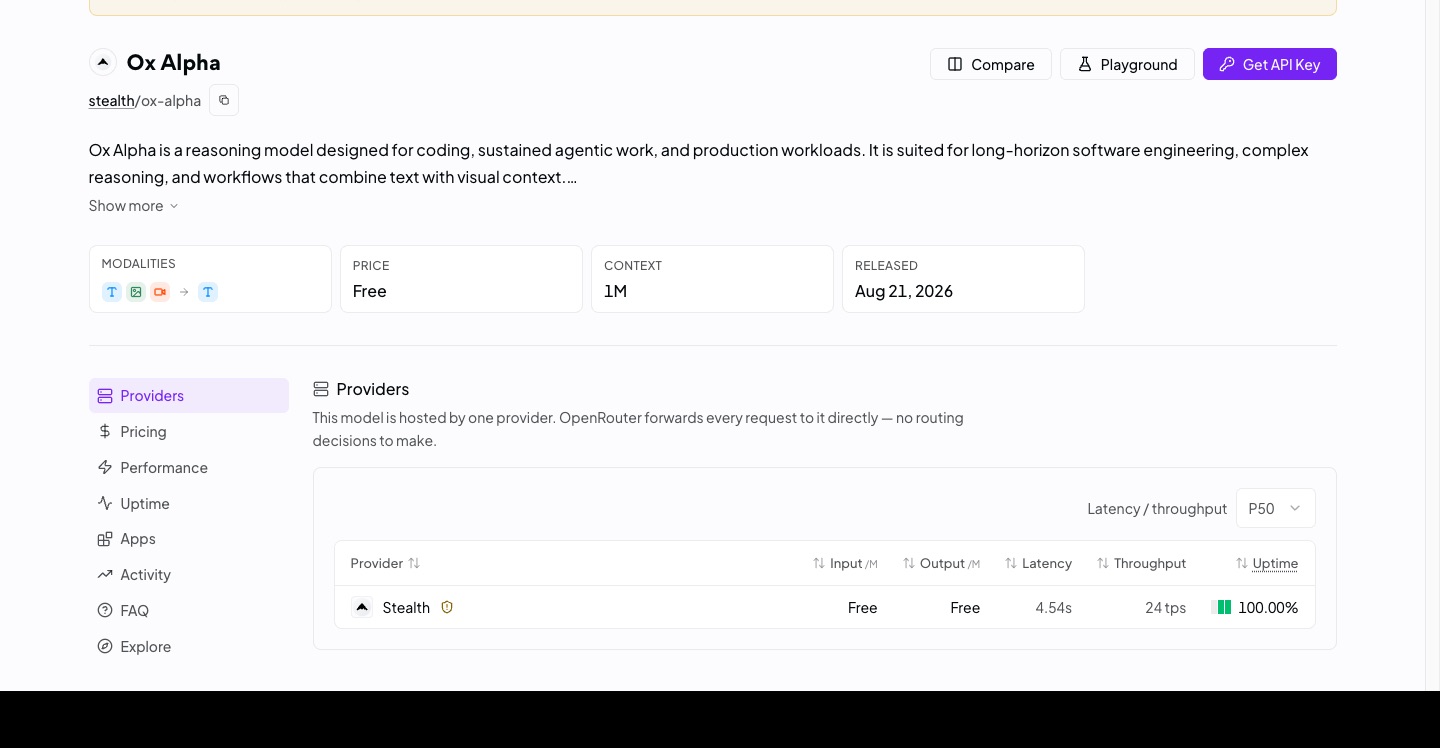Image resolution: width=1440 pixels, height=748 pixels.
Task: Copy the stealth/ox-alpha model slug
Action: tap(224, 100)
